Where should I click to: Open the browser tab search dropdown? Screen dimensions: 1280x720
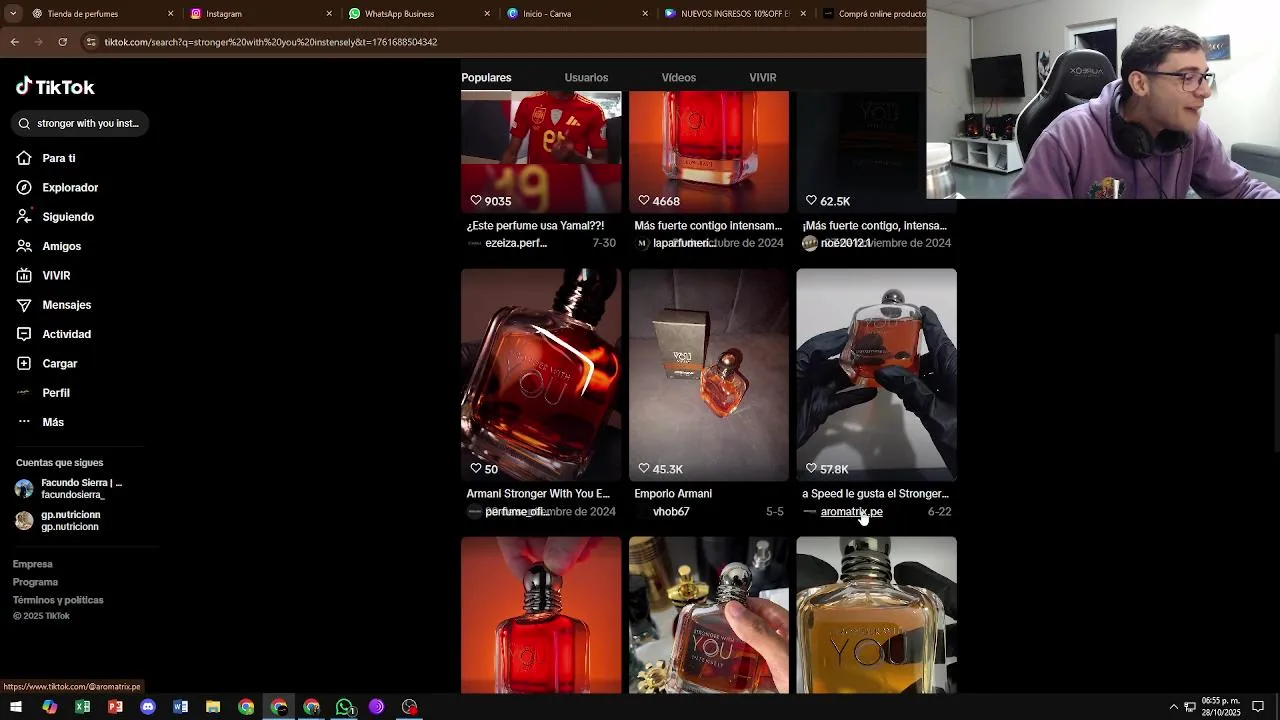tap(12, 14)
